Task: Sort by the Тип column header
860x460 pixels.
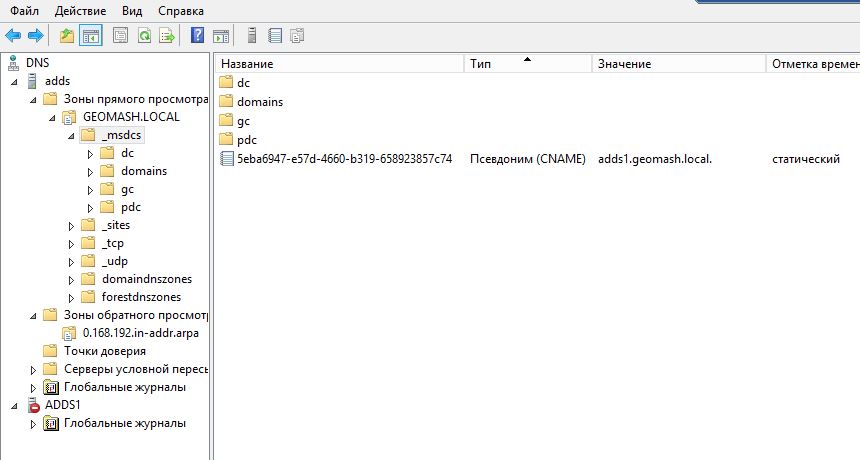Action: (528, 64)
